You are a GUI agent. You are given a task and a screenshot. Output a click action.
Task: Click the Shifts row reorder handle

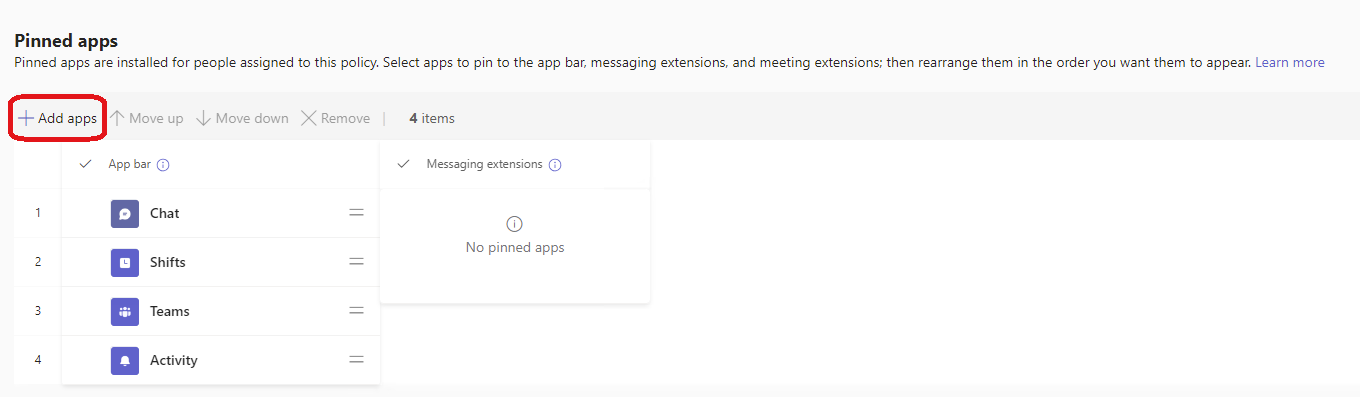click(356, 262)
